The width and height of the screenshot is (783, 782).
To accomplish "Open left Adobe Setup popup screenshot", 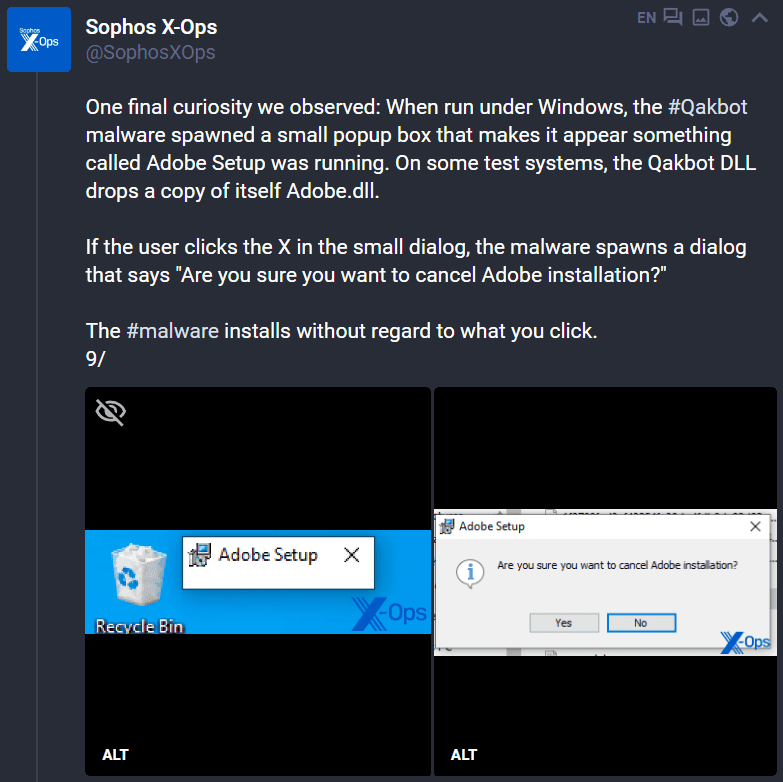I will coord(258,581).
